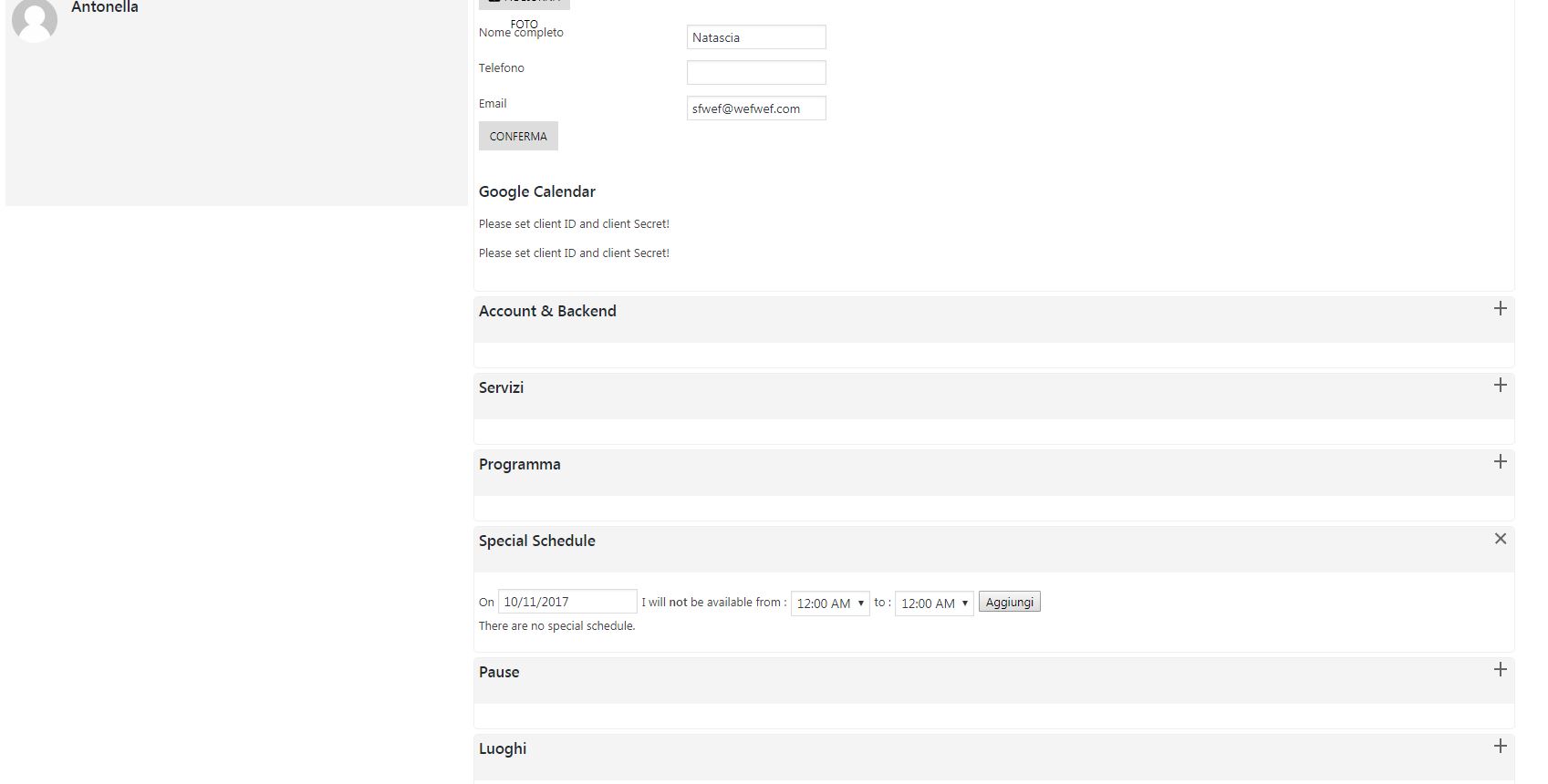Focus the empty Telefono field
The image size is (1548, 784).
(x=756, y=72)
